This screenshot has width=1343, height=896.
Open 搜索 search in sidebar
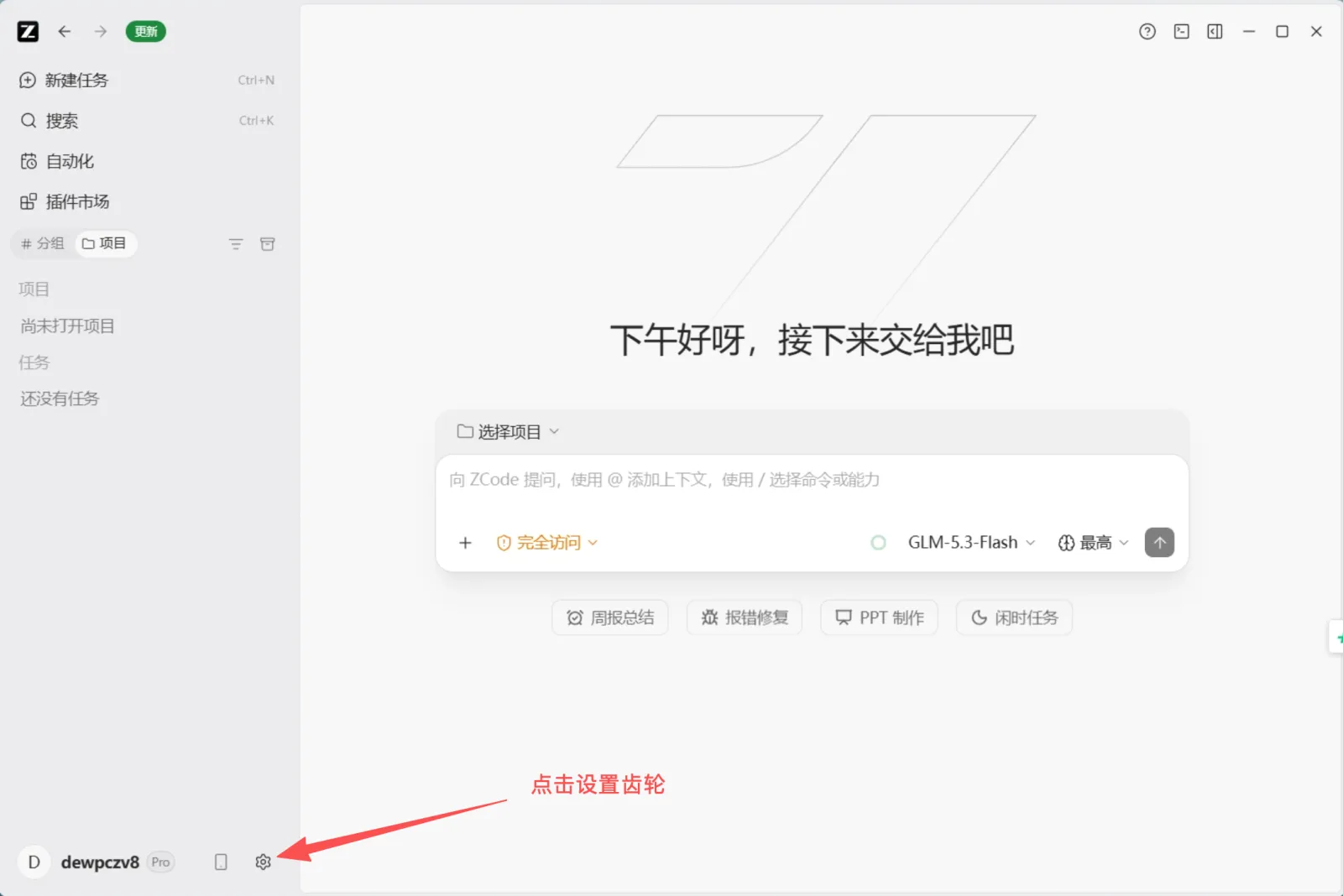(x=147, y=121)
